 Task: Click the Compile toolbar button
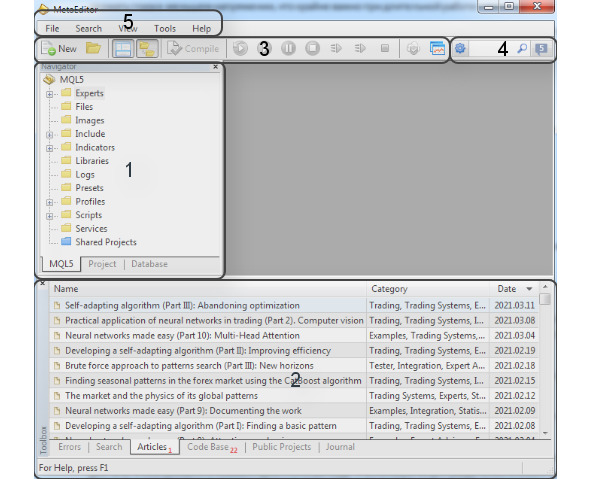point(193,49)
